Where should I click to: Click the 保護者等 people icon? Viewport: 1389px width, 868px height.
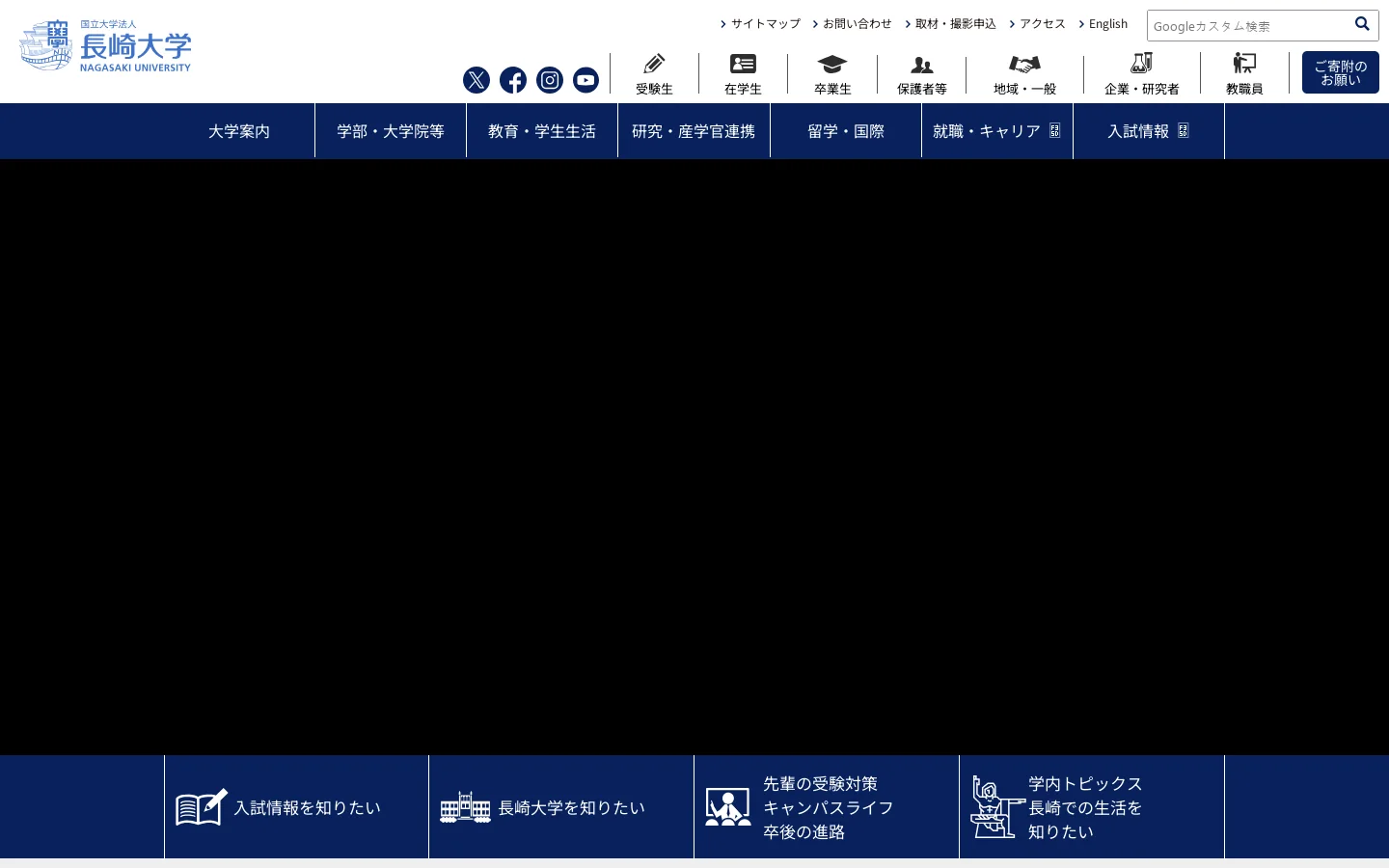(922, 66)
